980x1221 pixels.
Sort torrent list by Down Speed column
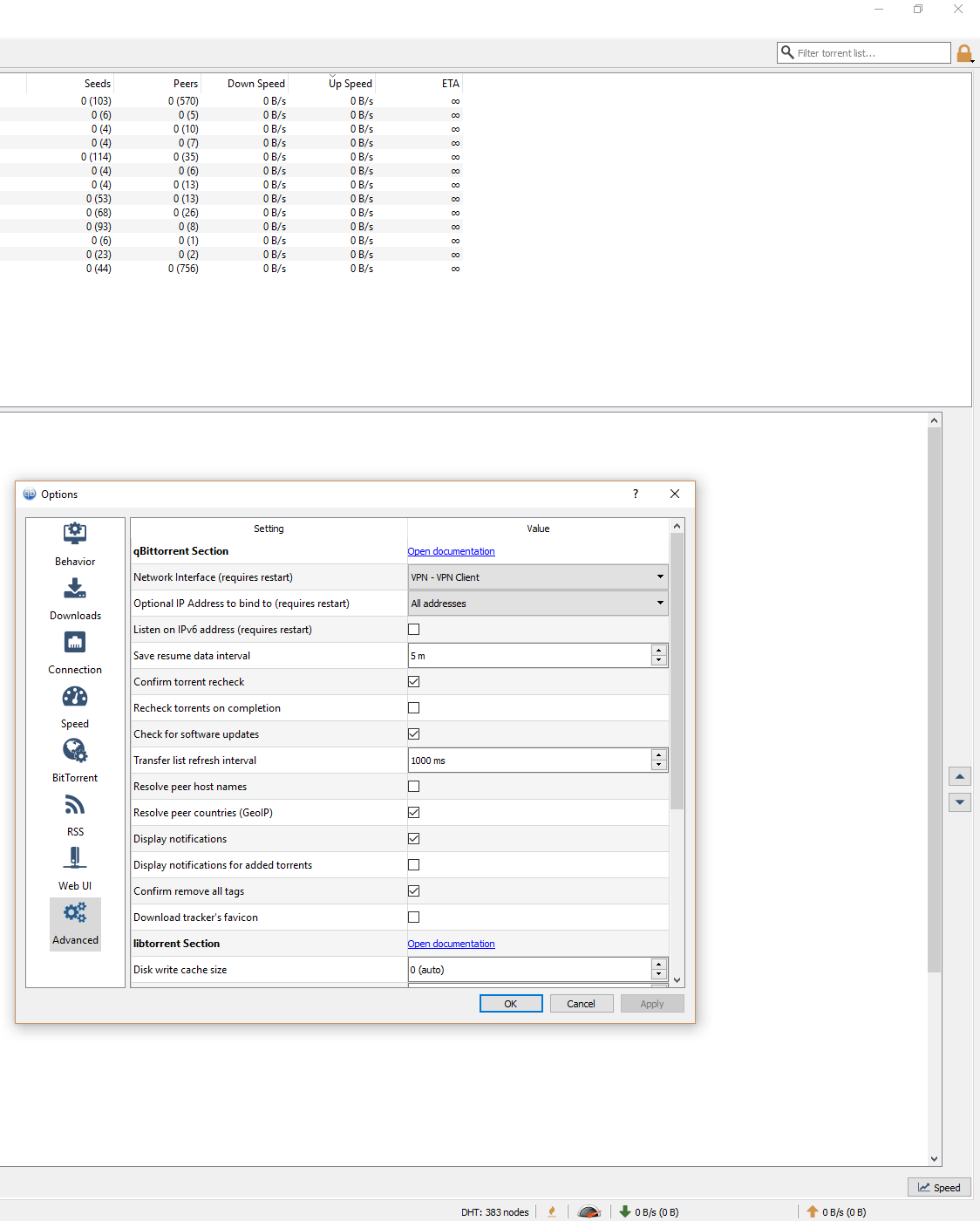[x=244, y=84]
